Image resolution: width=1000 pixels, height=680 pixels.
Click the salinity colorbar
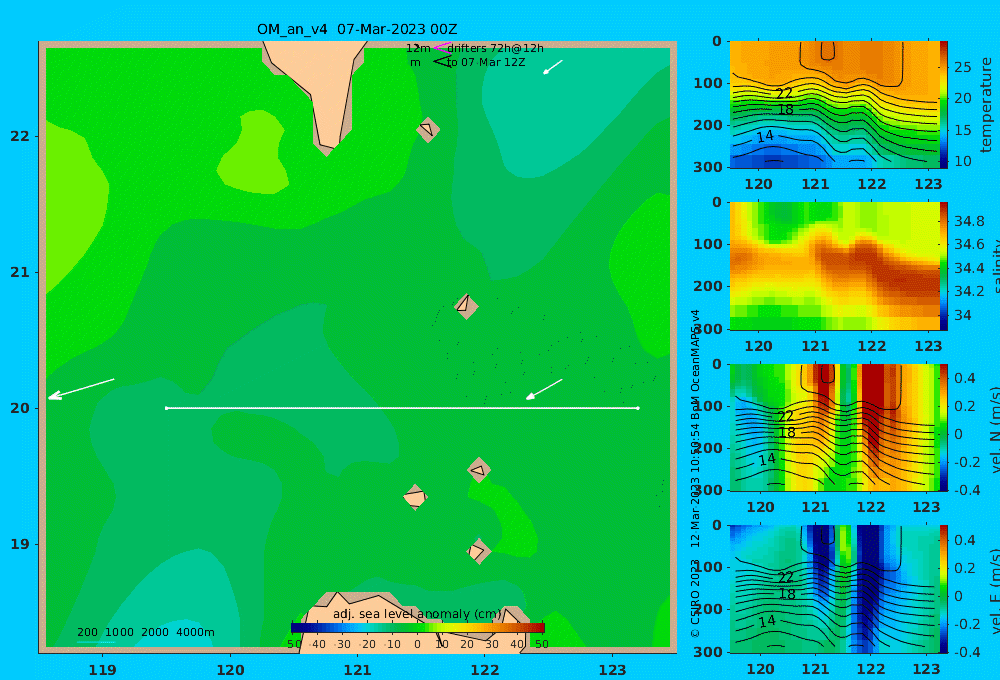[x=943, y=266]
